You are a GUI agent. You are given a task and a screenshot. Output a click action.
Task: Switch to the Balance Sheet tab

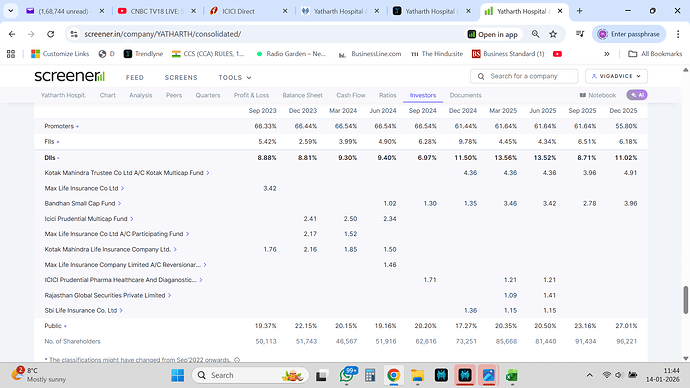302,95
